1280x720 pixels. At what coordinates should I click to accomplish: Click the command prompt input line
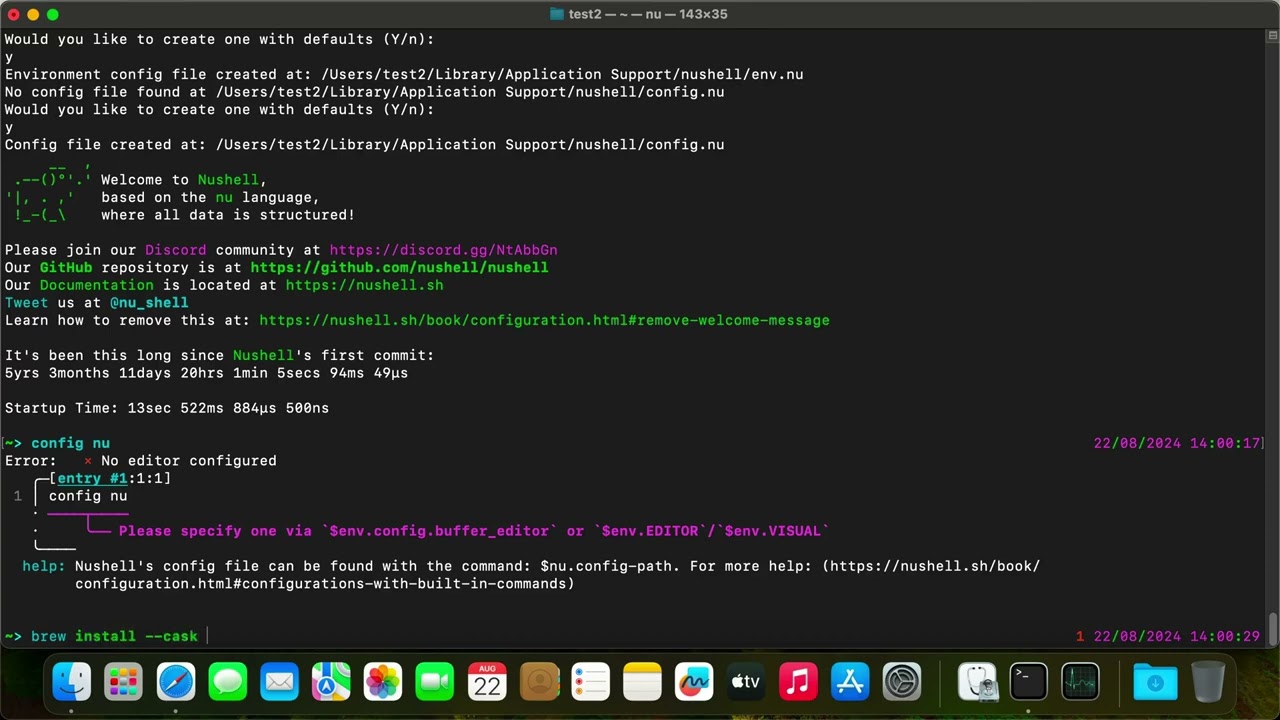coord(640,636)
